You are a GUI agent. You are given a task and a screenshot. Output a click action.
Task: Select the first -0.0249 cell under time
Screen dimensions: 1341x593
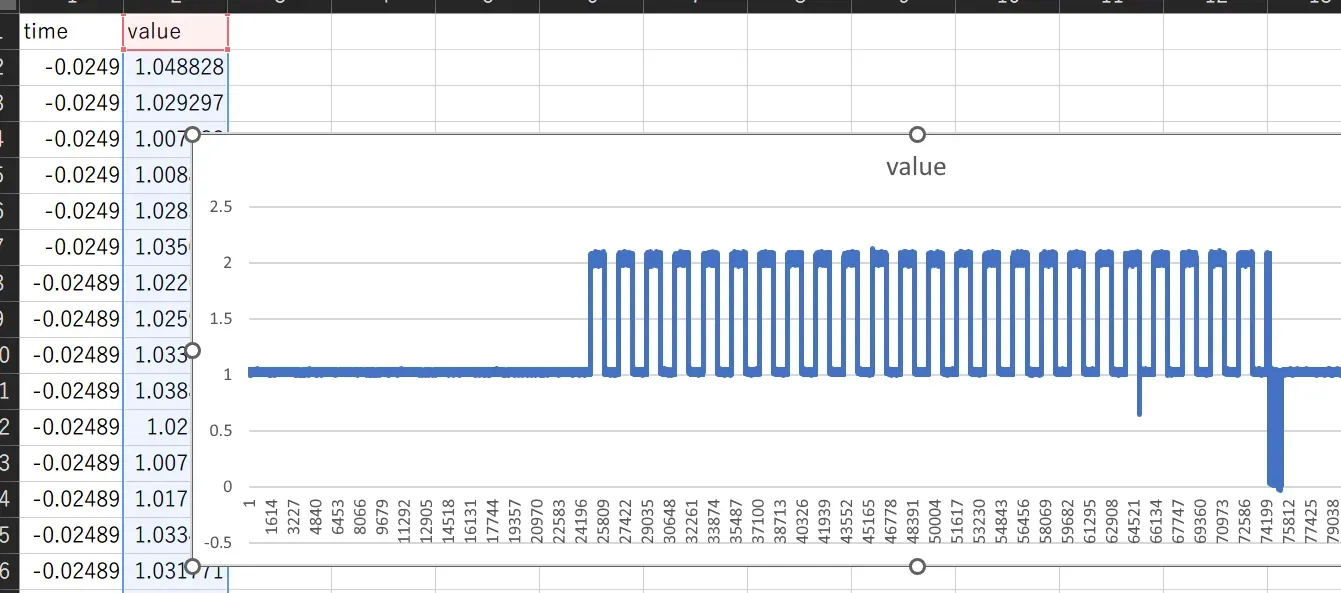pyautogui.click(x=70, y=67)
